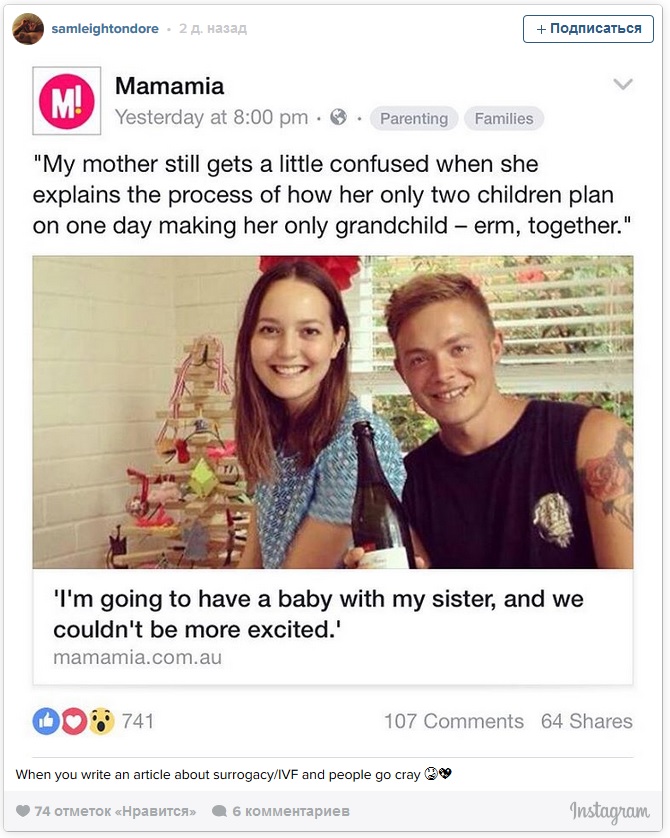Select the Families tag
Image resolution: width=670 pixels, height=838 pixels.
(x=504, y=119)
